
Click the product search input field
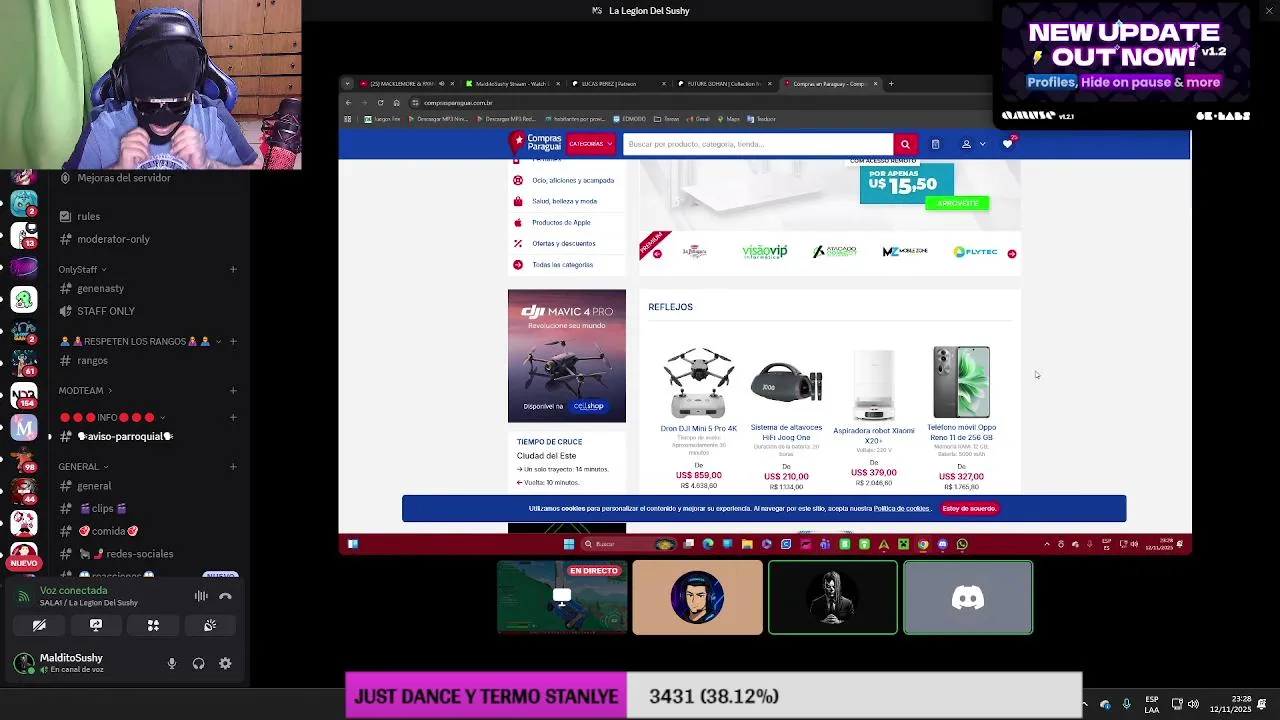tap(757, 144)
